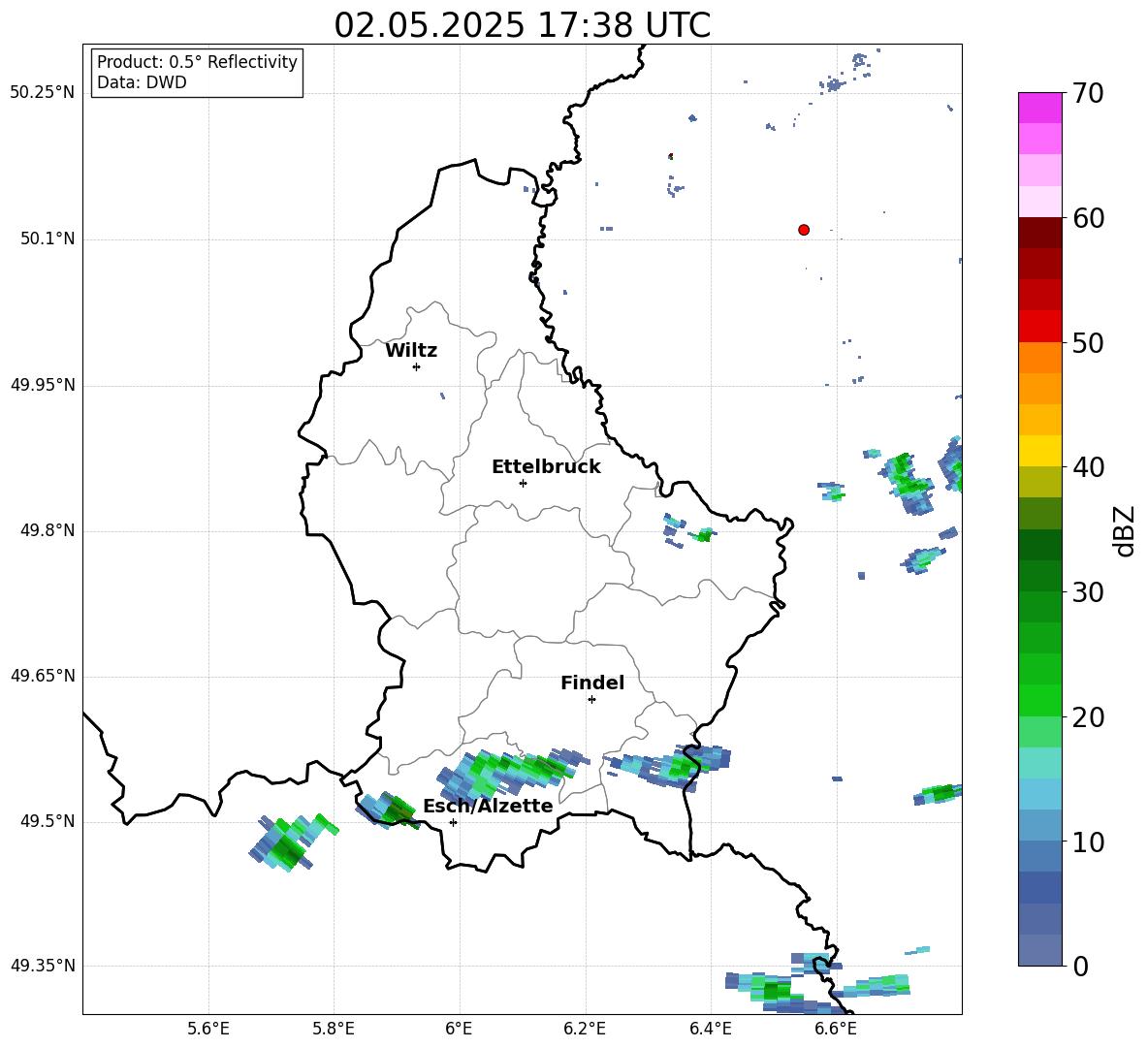Viewport: 1148px width, 1048px height.
Task: Click the 'Product: 0.5° Reflectivity' label
Action: click(197, 61)
